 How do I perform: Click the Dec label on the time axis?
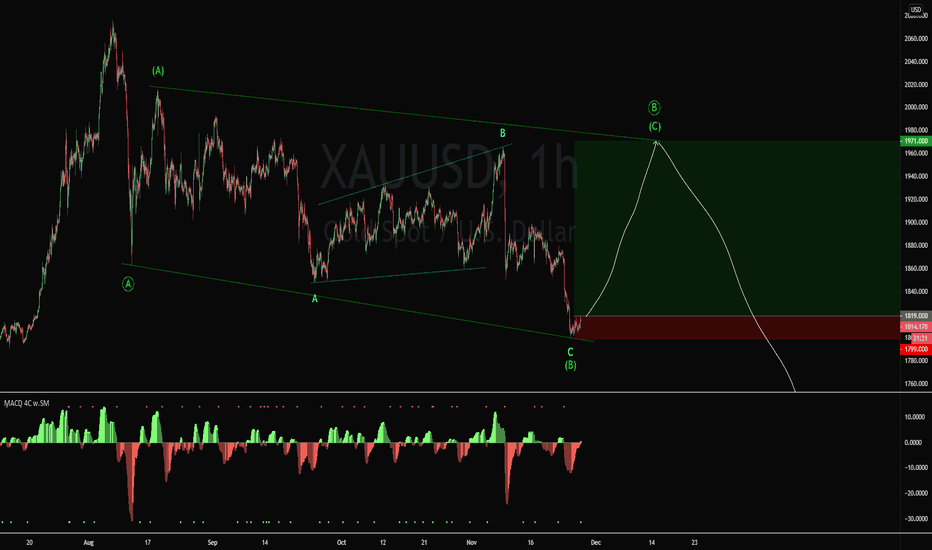[x=596, y=542]
